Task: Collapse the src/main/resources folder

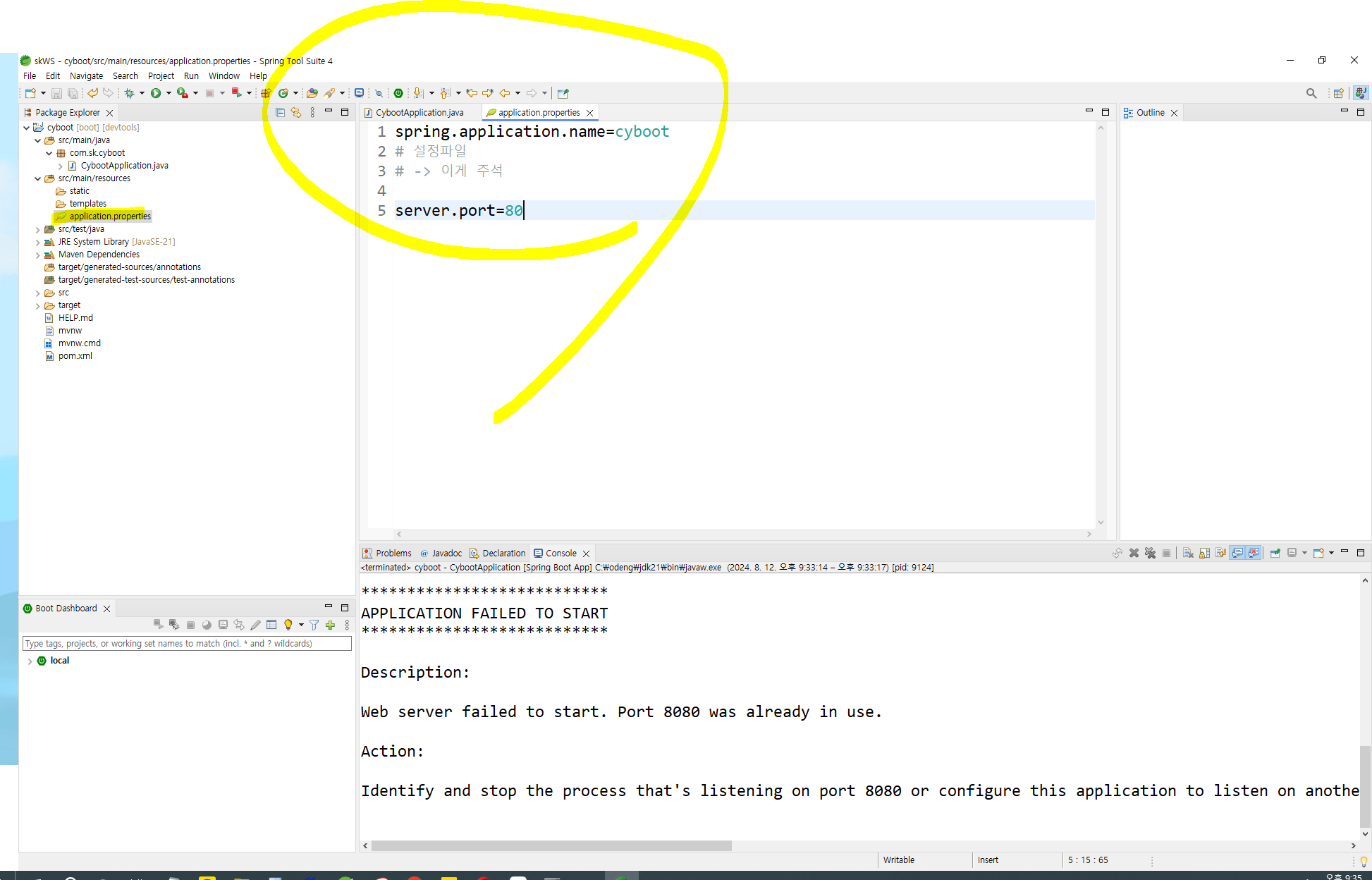Action: click(38, 179)
